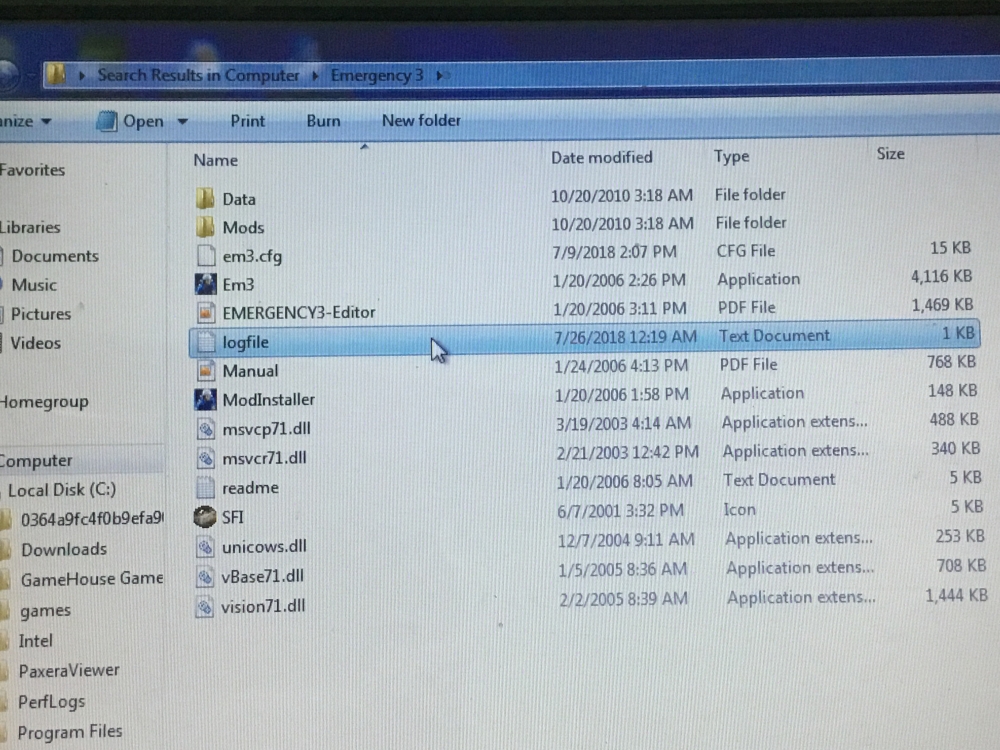
Task: Click the Burn toolbar button
Action: click(323, 121)
